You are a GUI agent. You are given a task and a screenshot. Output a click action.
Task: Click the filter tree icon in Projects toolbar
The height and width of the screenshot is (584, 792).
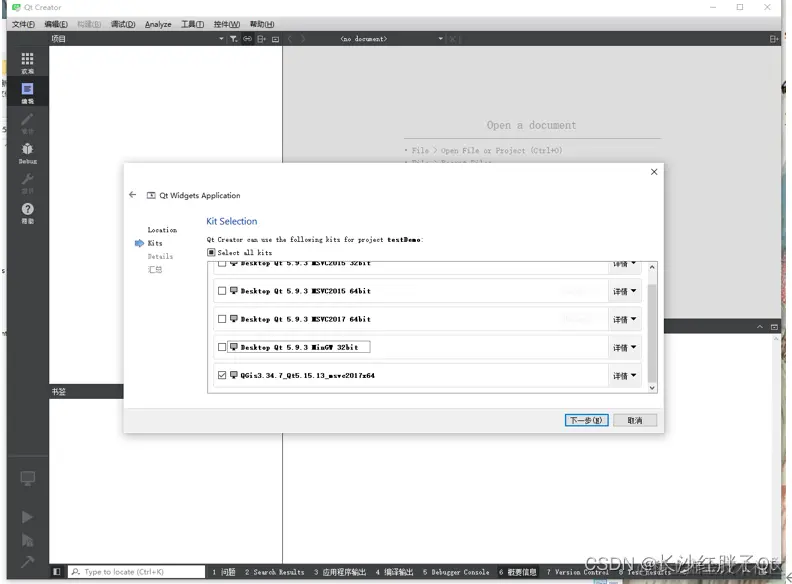click(x=233, y=39)
